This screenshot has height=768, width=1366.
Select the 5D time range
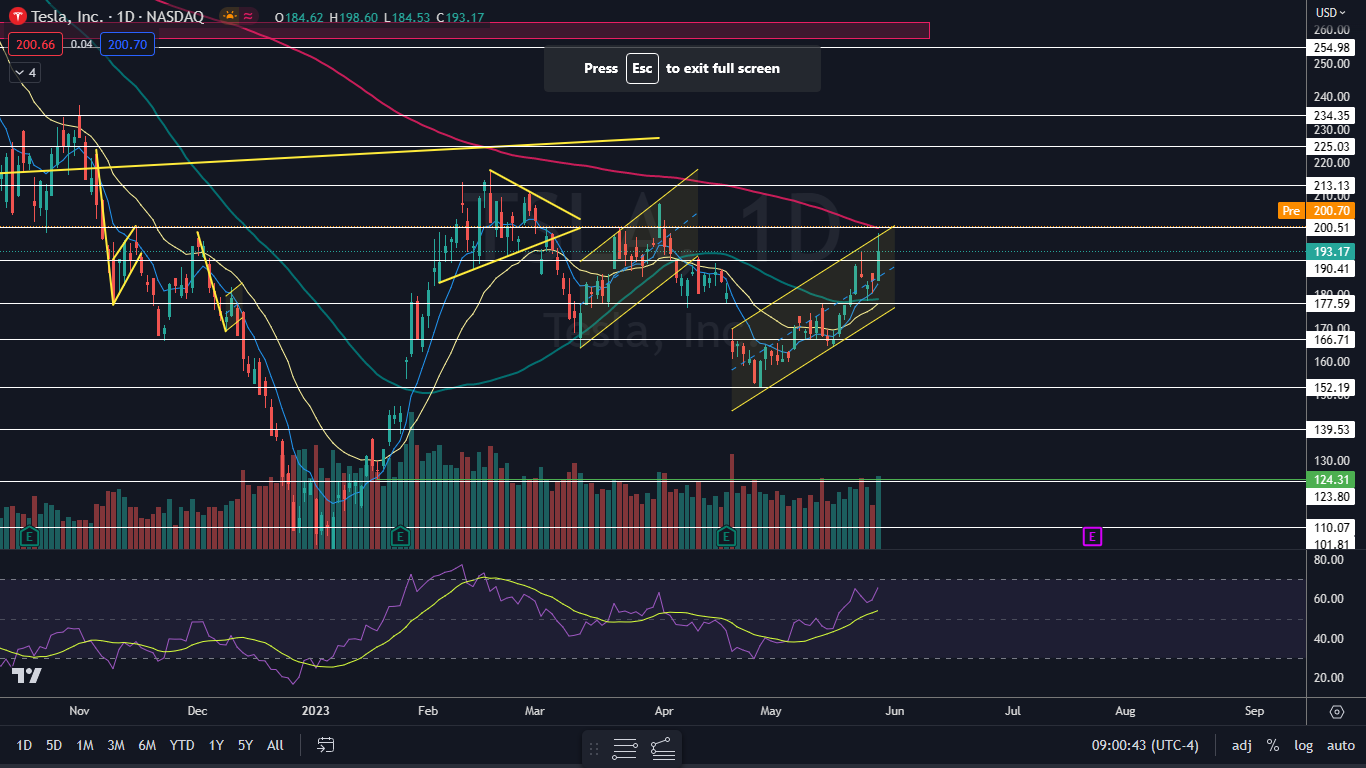tap(54, 745)
